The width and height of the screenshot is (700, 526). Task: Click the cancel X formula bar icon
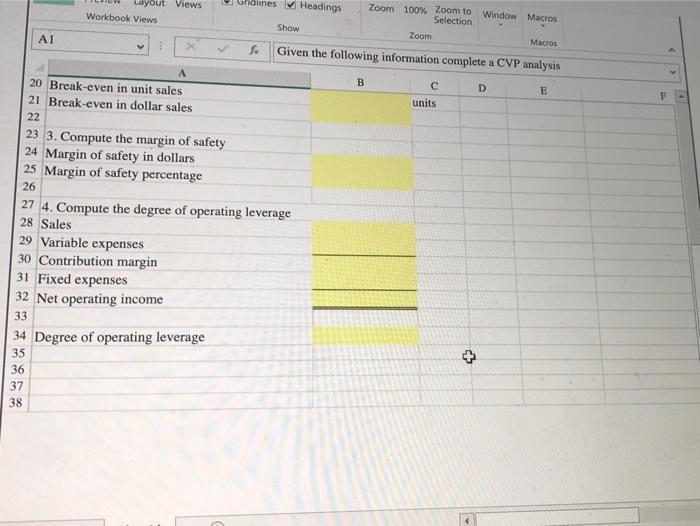pos(191,46)
